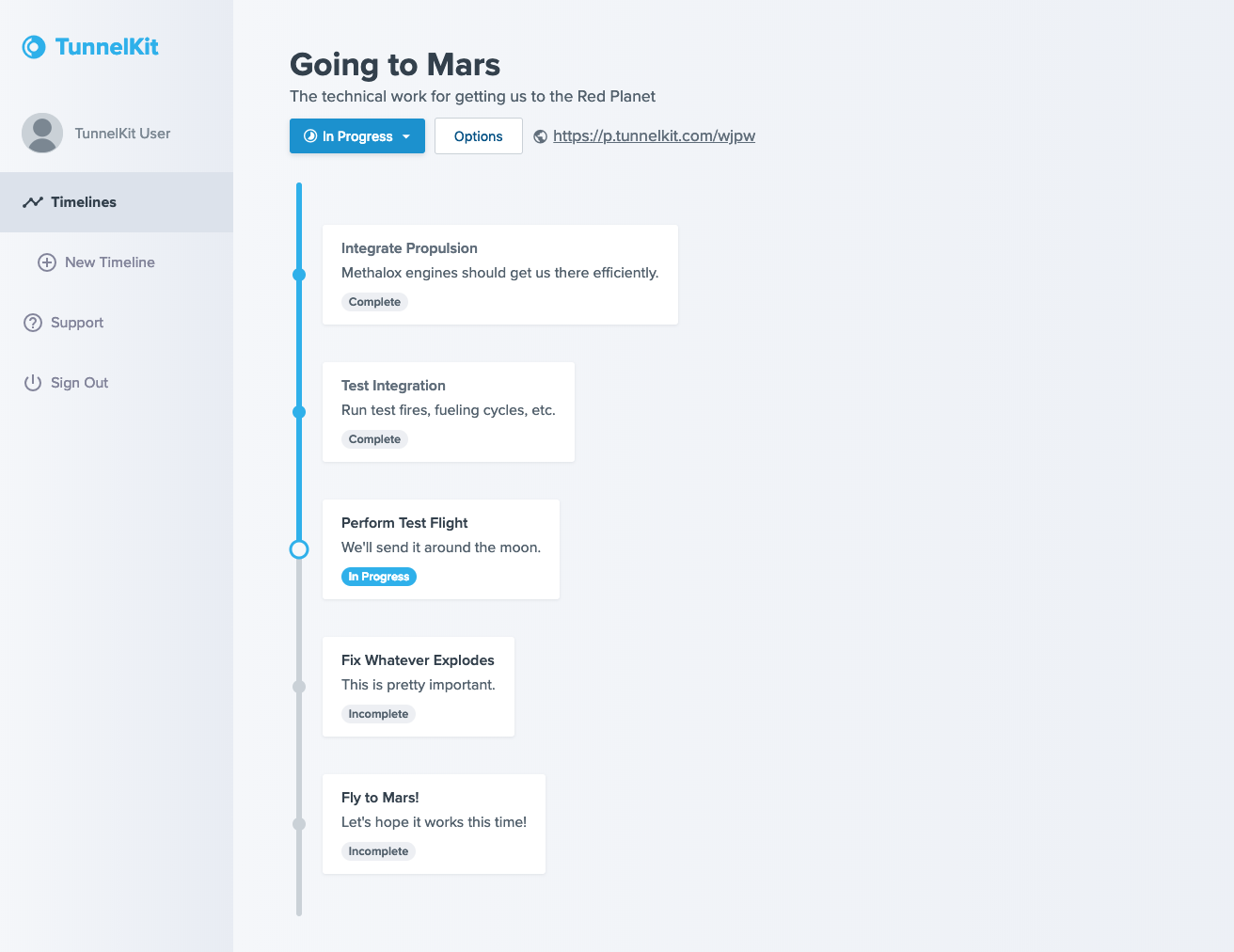The width and height of the screenshot is (1234, 952).
Task: Expand the In Progress dropdown arrow
Action: click(x=406, y=136)
